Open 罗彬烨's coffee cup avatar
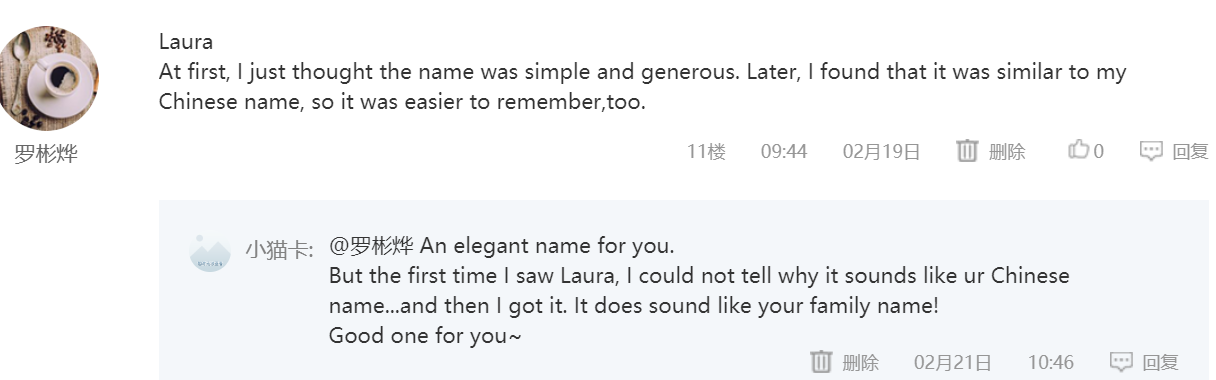This screenshot has width=1216, height=380. pos(46,78)
